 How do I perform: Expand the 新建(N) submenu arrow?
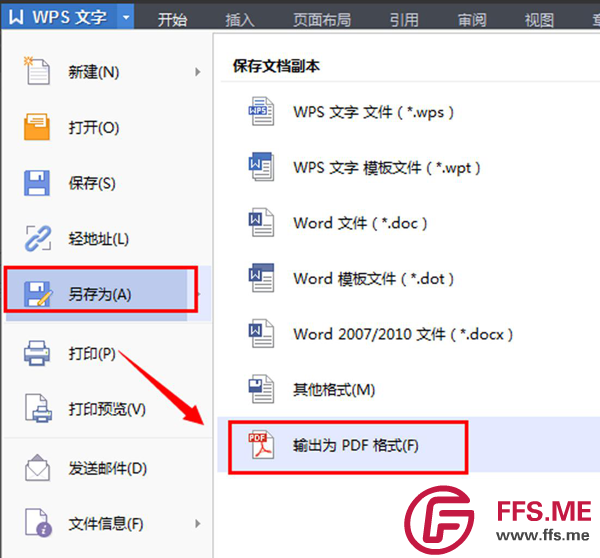click(x=197, y=72)
